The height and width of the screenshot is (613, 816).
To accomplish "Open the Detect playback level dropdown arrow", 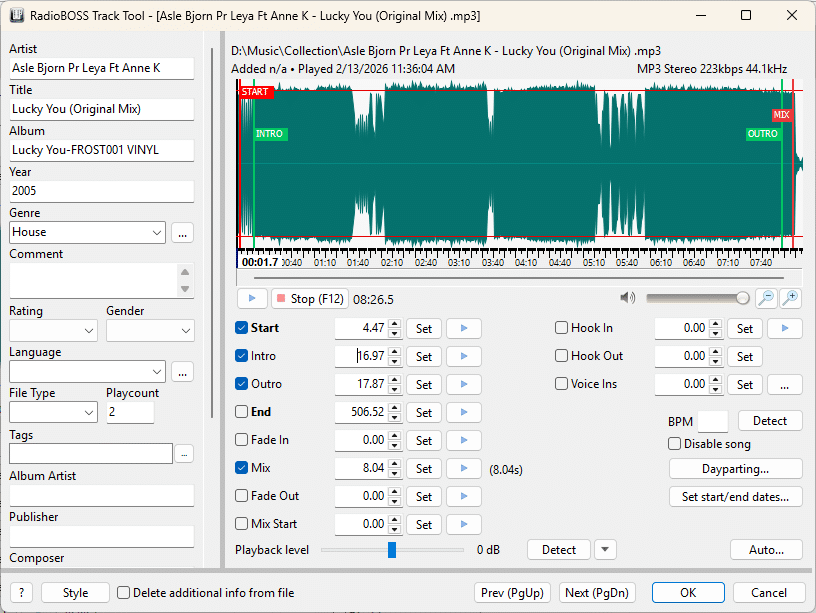I will point(605,550).
